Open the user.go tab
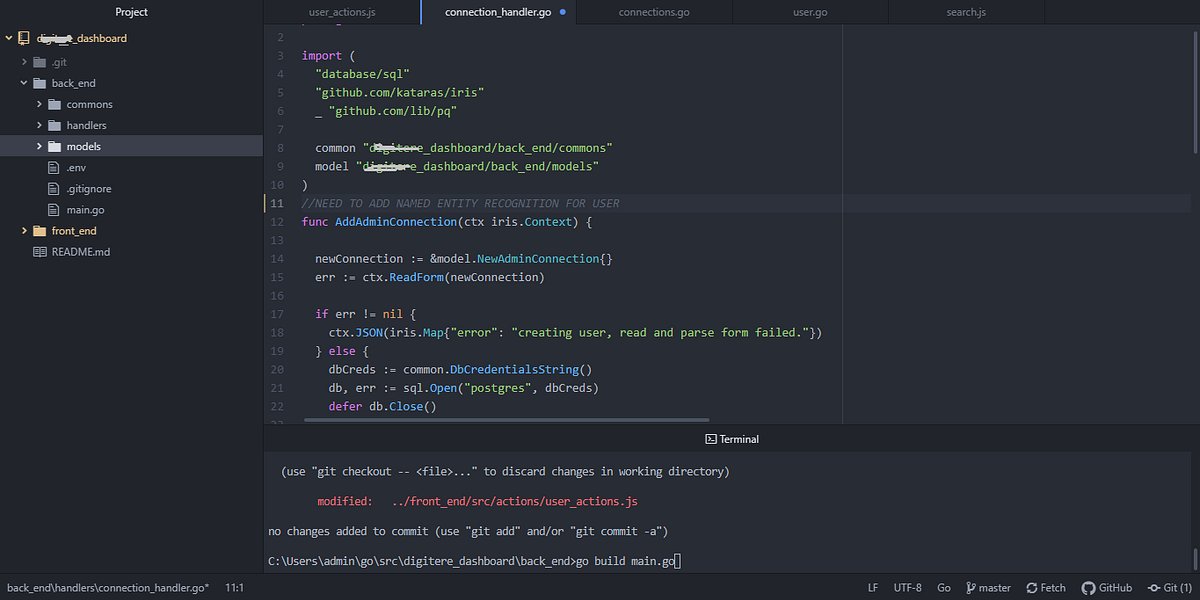The image size is (1200, 600). pos(809,12)
